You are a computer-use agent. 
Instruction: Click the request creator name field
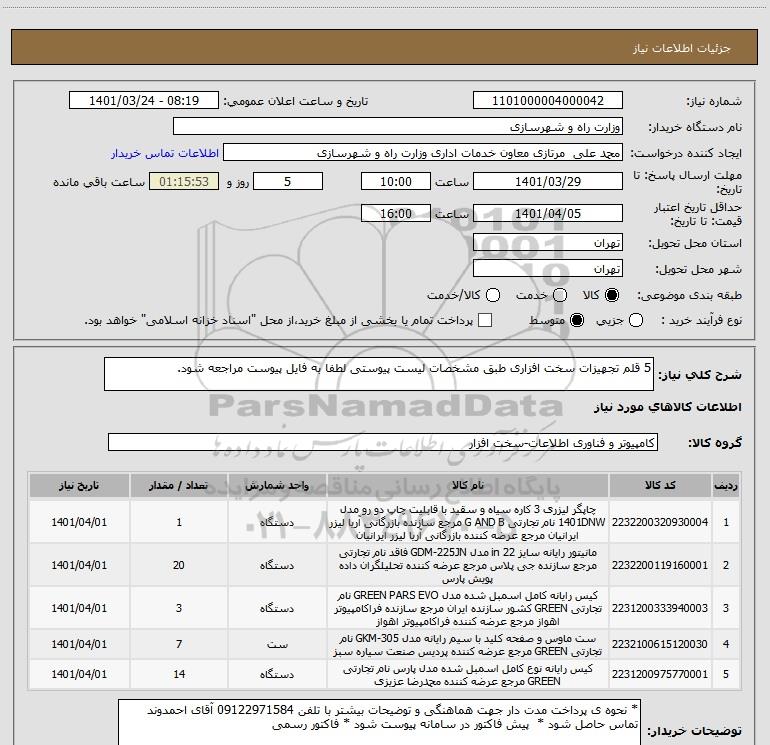pos(423,153)
